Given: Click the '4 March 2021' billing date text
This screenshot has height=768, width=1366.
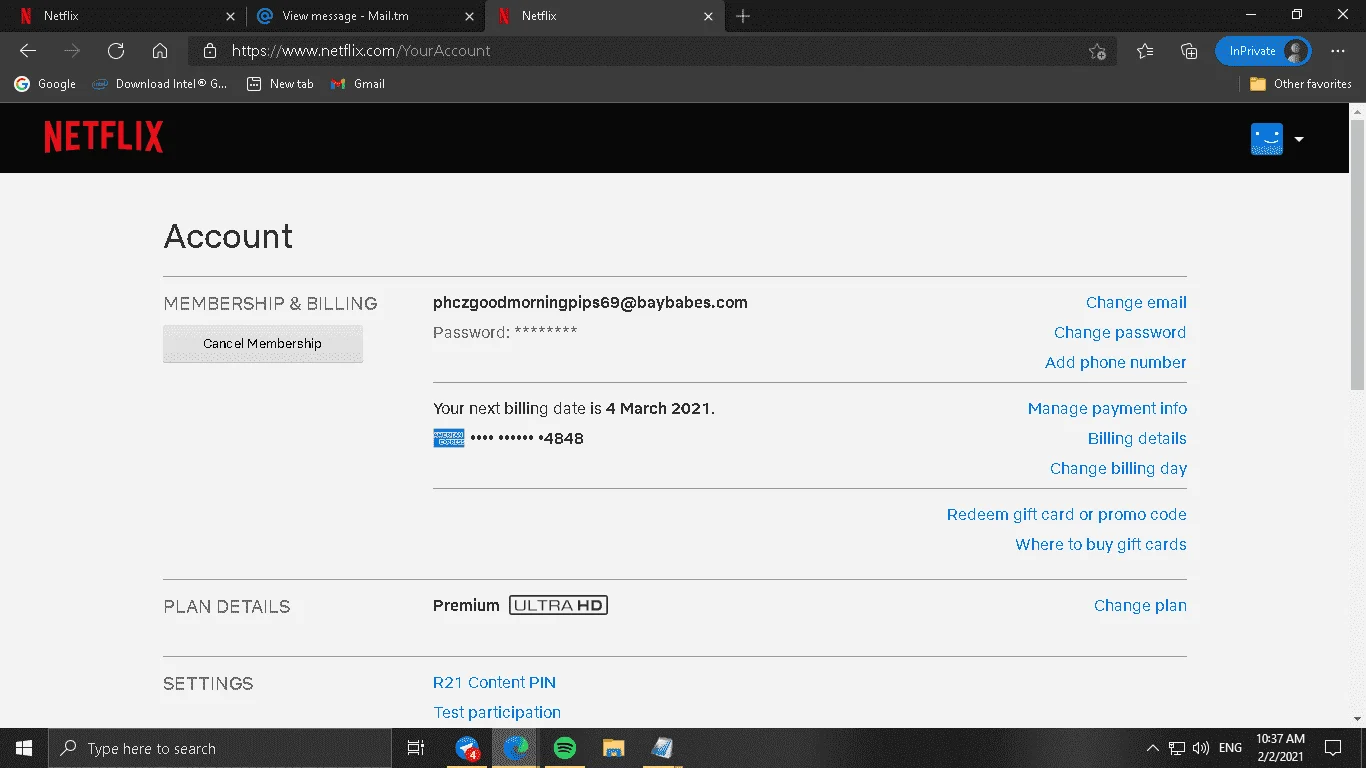Looking at the screenshot, I should pos(658,408).
